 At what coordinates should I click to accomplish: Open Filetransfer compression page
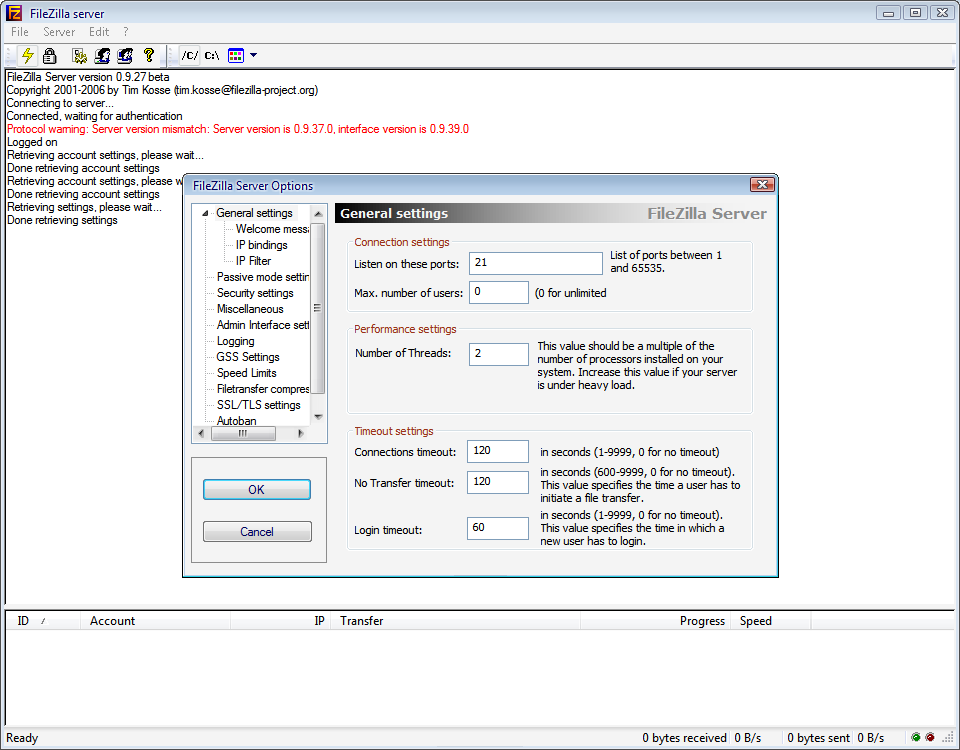point(263,389)
